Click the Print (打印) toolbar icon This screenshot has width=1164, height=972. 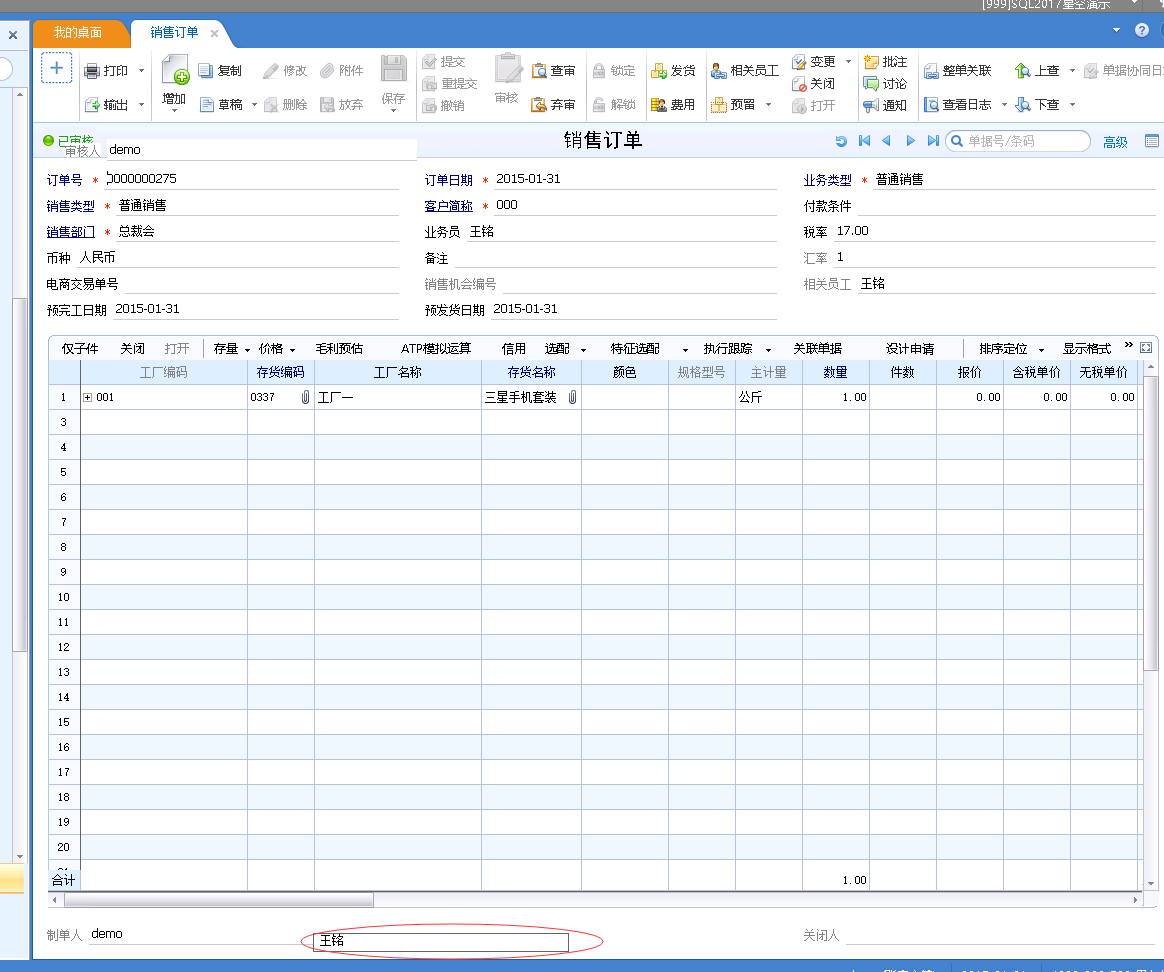pyautogui.click(x=92, y=71)
